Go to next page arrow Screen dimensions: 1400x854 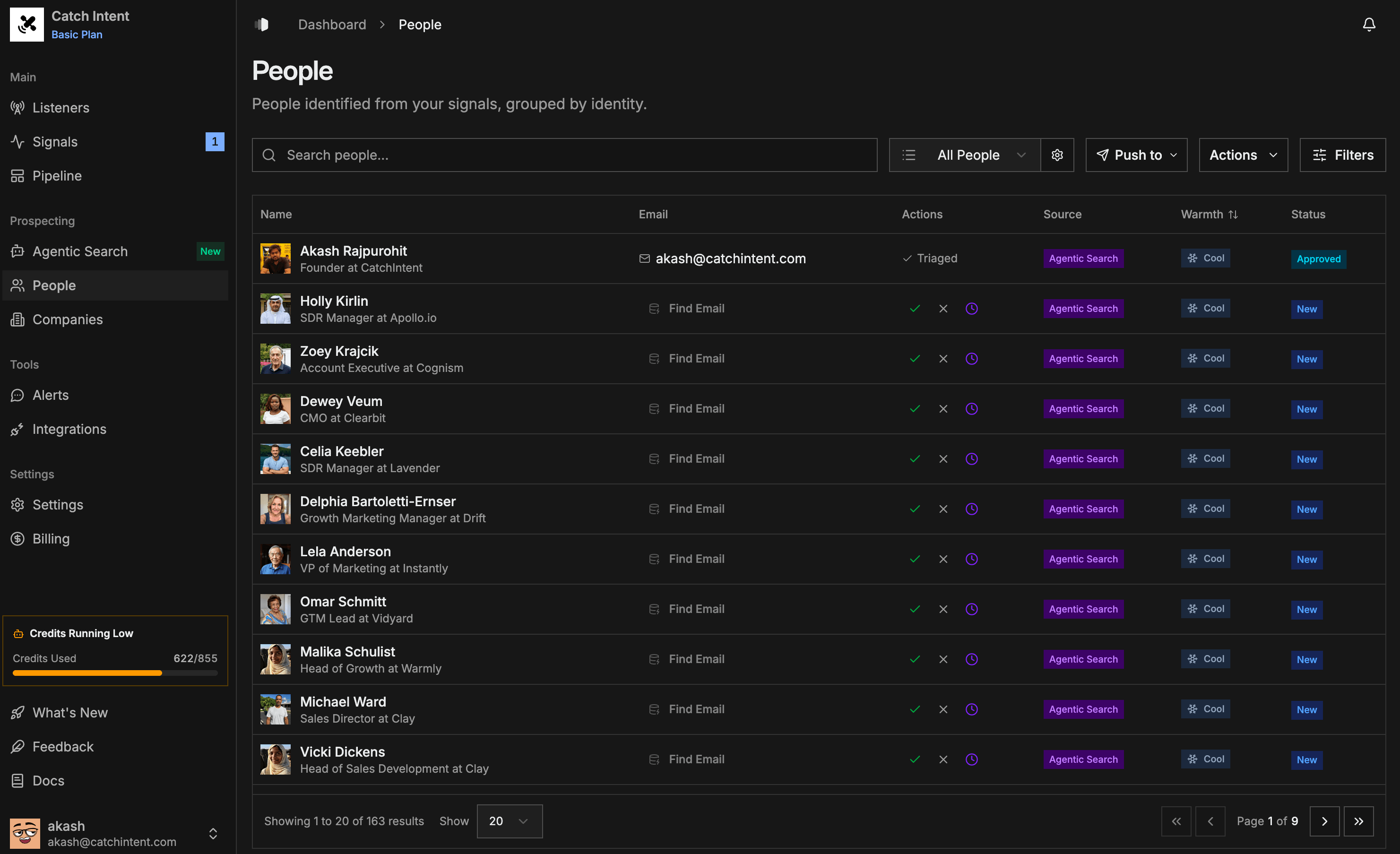pyautogui.click(x=1324, y=821)
